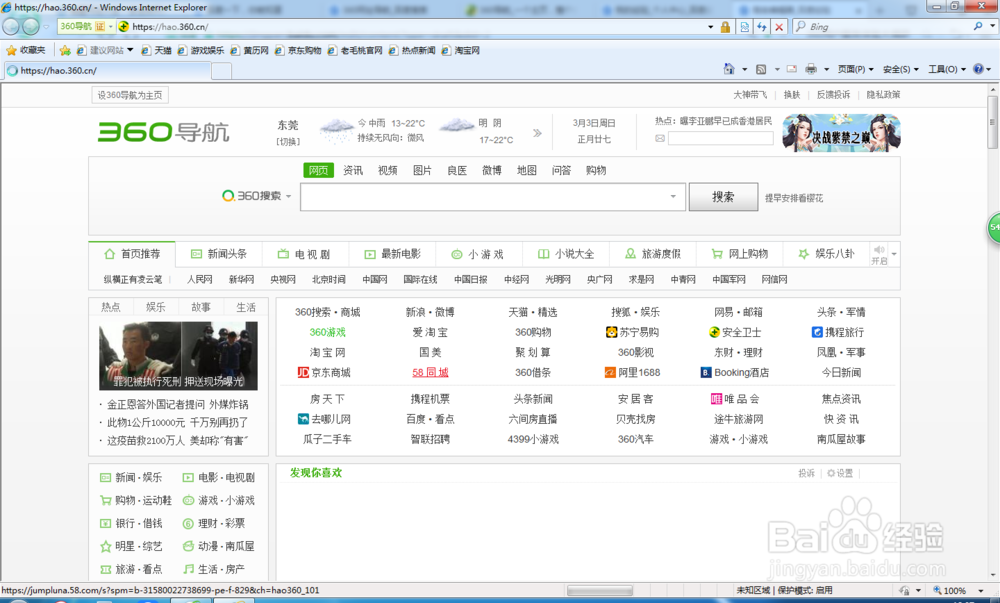
Task: Select the 购物·运动鞋 shopping cart icon
Action: tap(105, 500)
